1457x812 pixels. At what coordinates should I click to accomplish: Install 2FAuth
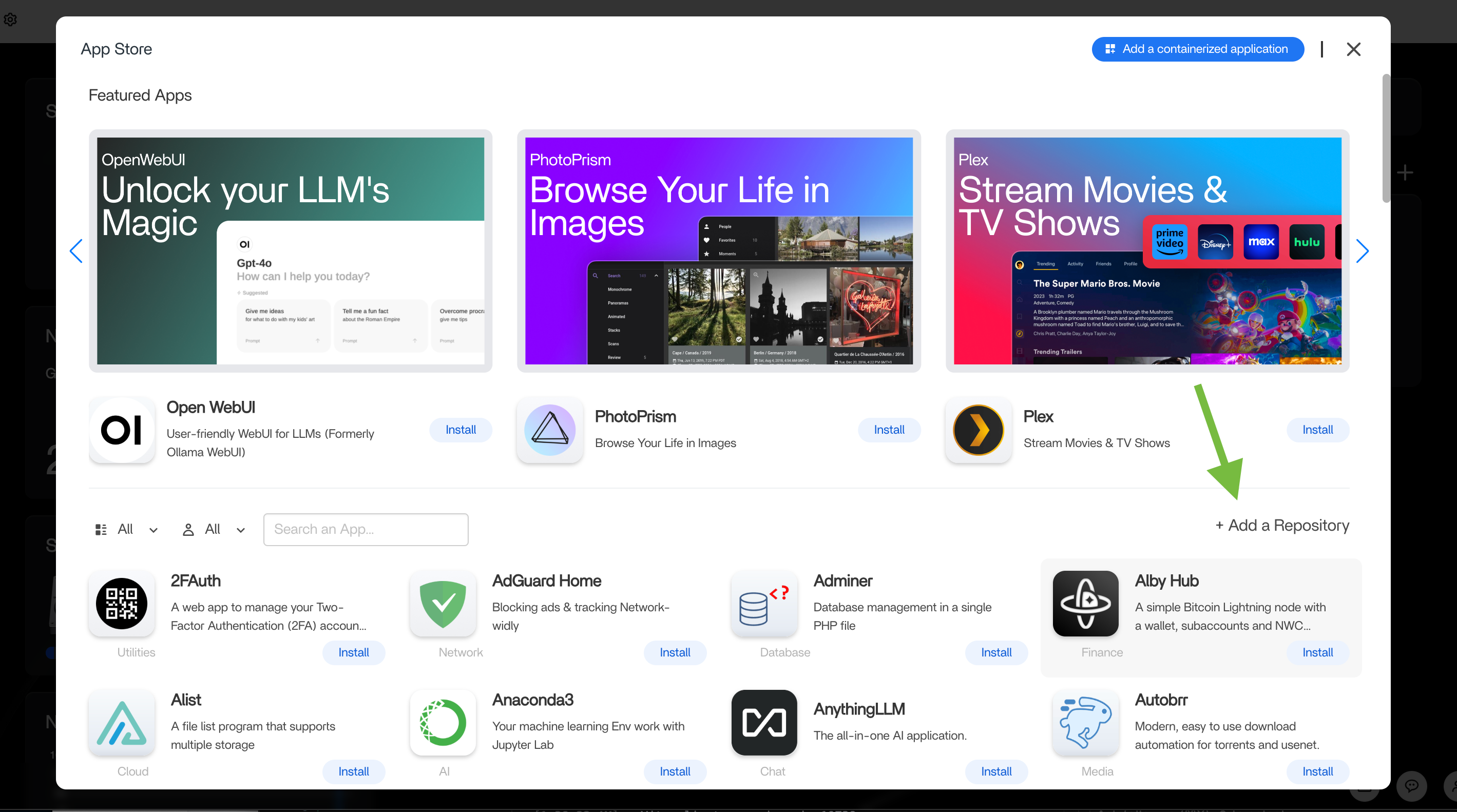[x=354, y=652]
